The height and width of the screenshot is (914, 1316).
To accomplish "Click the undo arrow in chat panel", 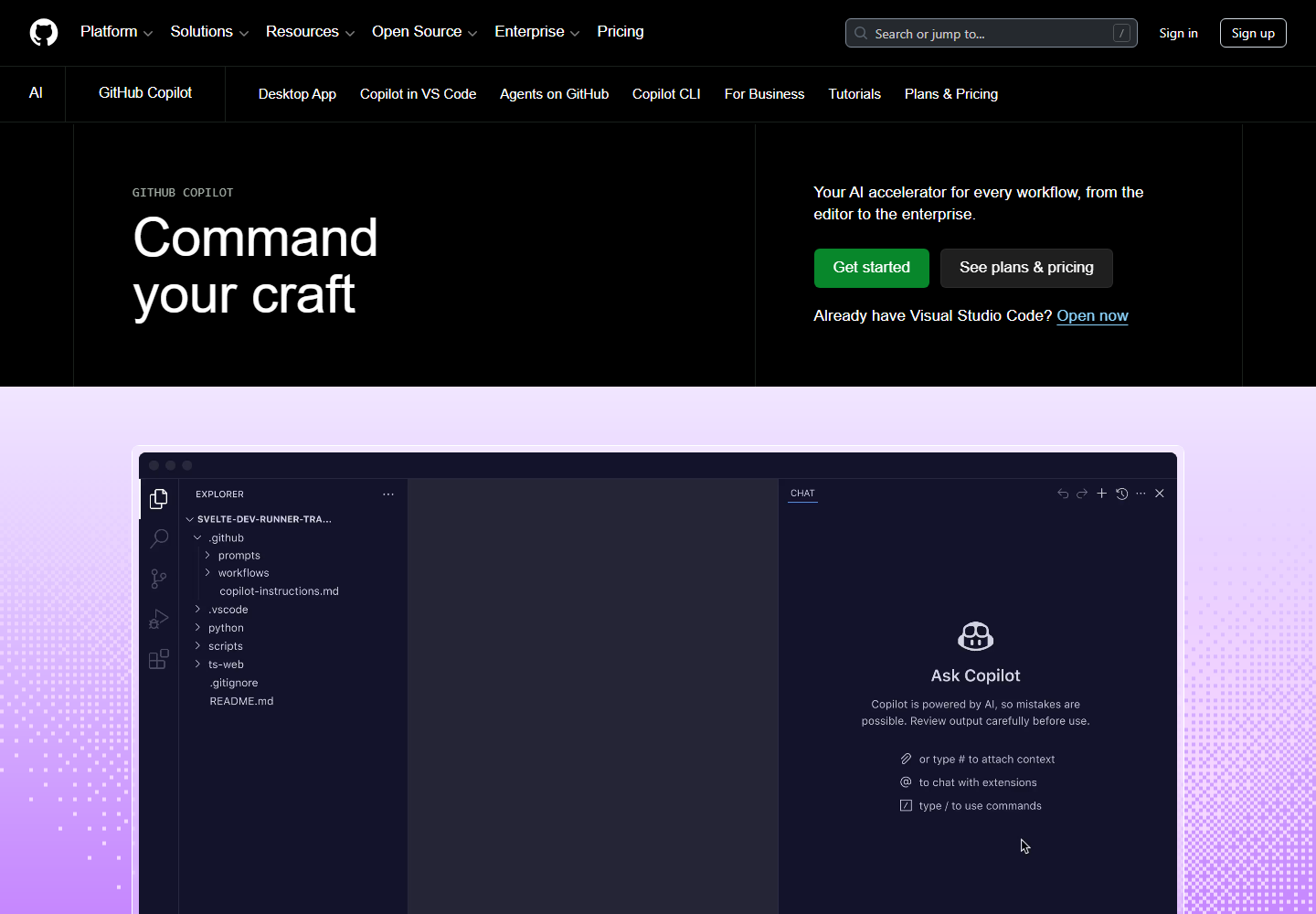I will pos(1063,494).
